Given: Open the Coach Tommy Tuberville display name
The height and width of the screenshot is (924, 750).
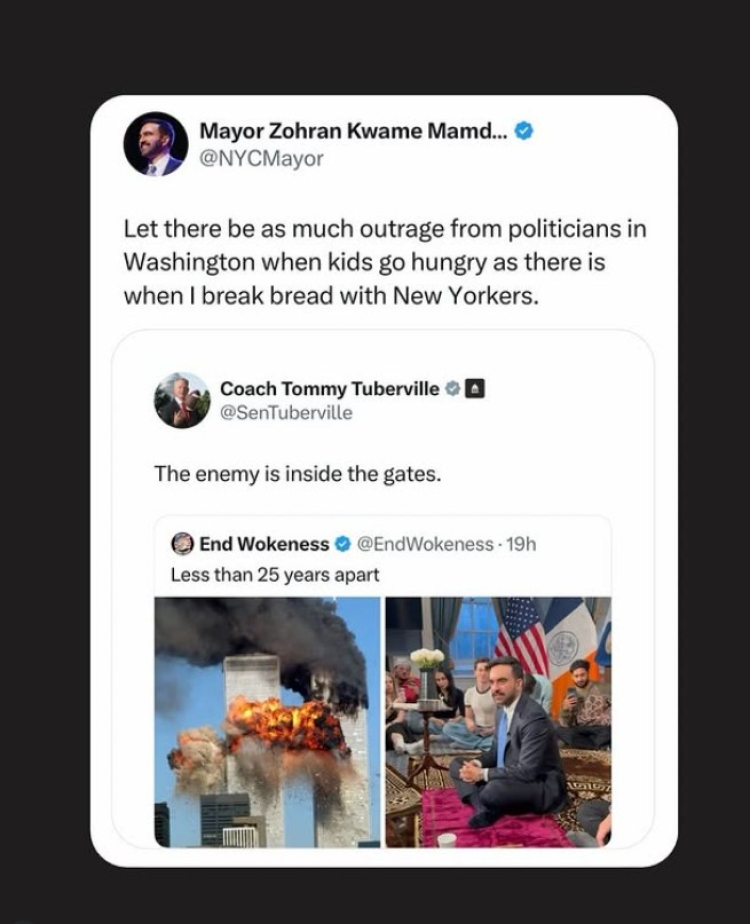Looking at the screenshot, I should click(329, 388).
